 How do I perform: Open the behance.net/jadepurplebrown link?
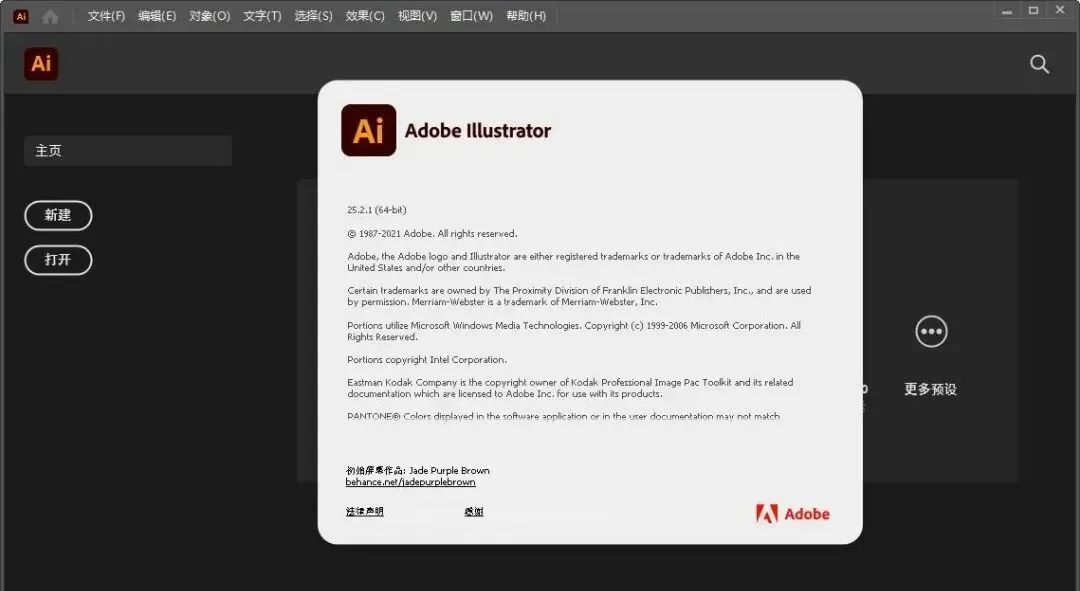point(411,482)
